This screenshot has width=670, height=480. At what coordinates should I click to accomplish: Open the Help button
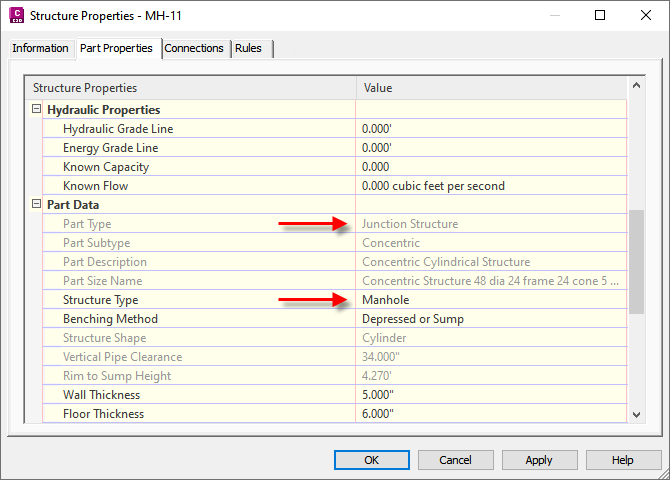[622, 460]
